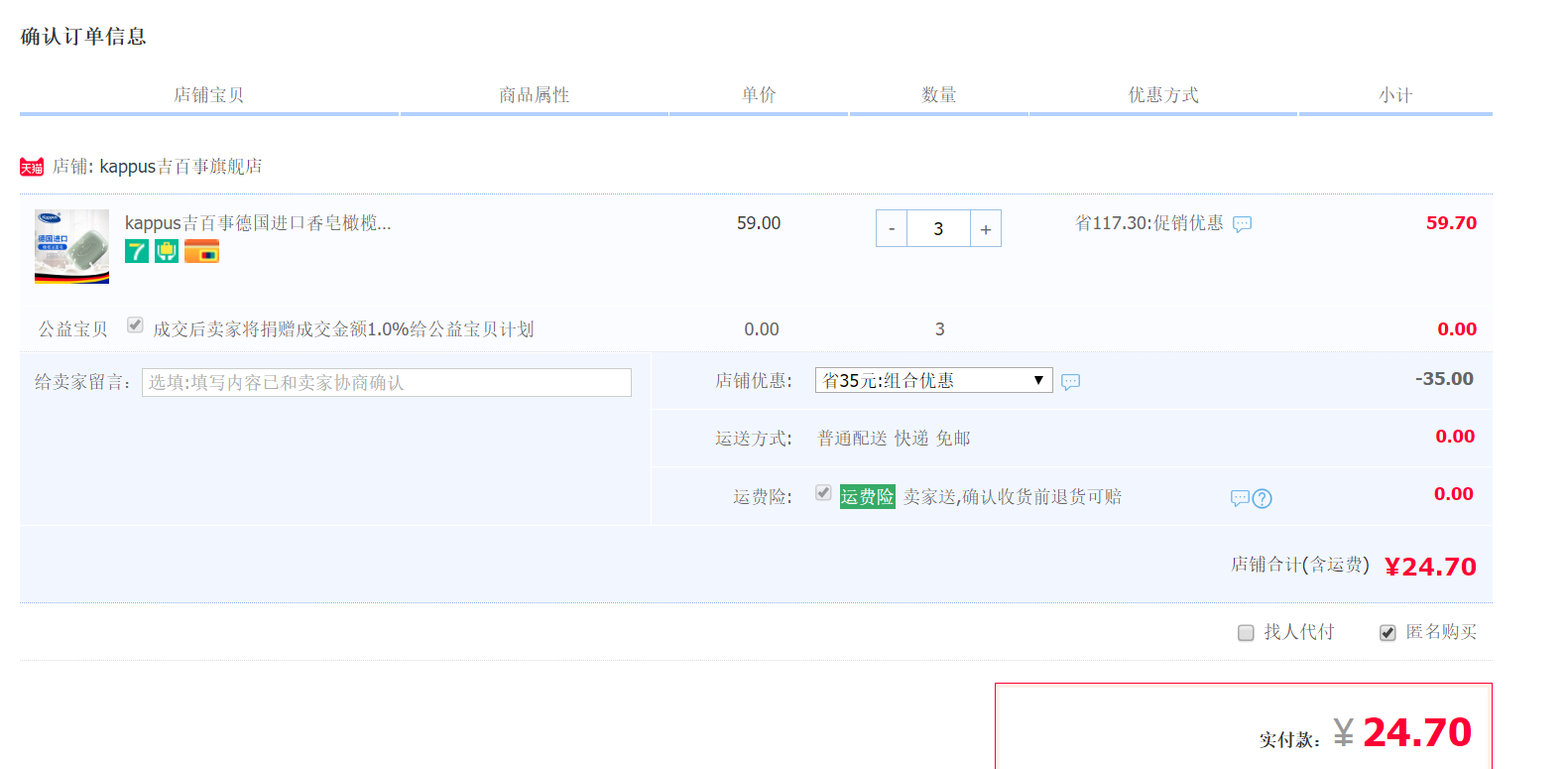The height and width of the screenshot is (769, 1568).
Task: Toggle the 运费险 shipping insurance checkbox
Action: click(x=823, y=492)
